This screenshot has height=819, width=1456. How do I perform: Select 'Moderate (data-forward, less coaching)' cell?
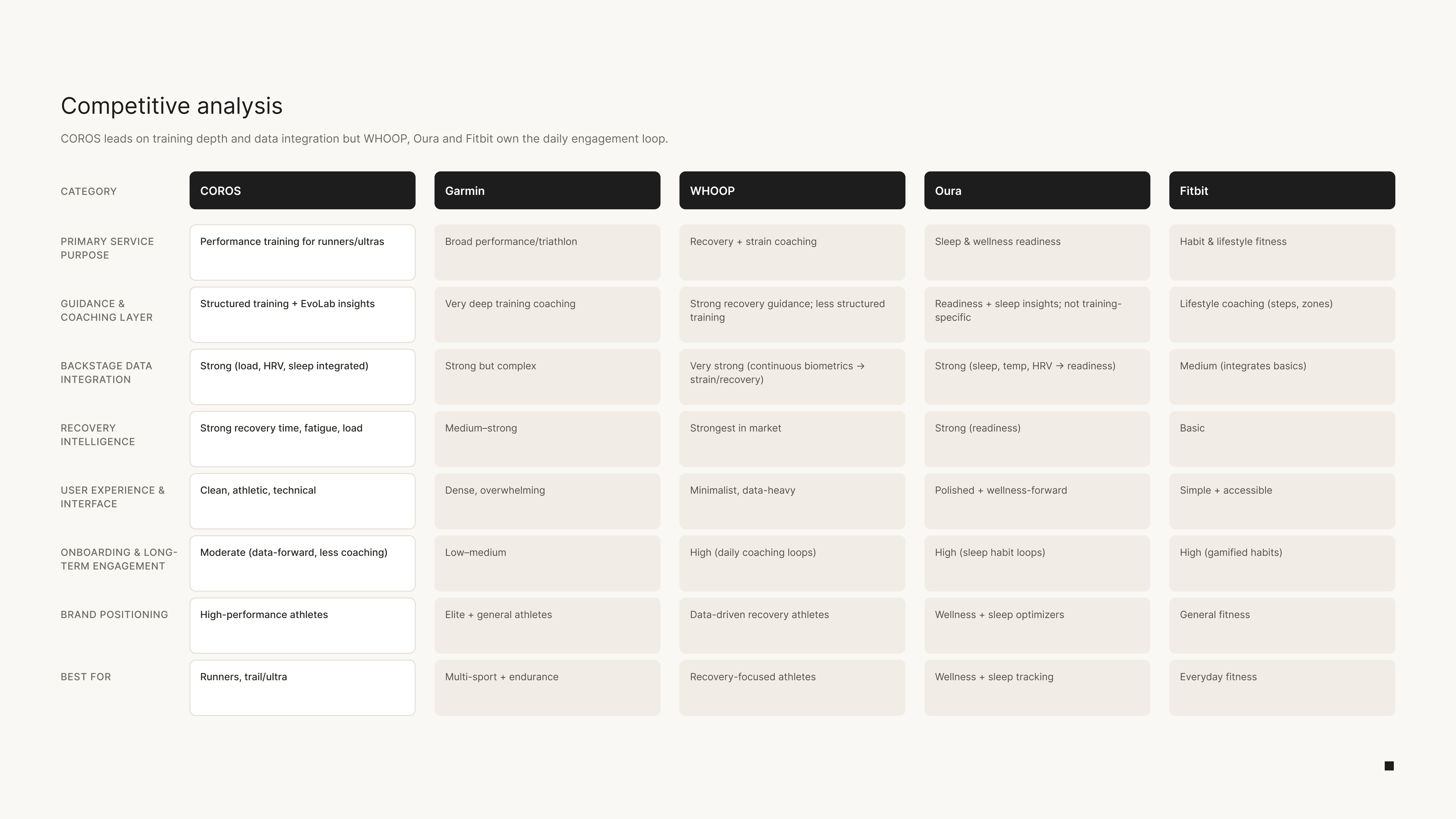click(x=302, y=563)
